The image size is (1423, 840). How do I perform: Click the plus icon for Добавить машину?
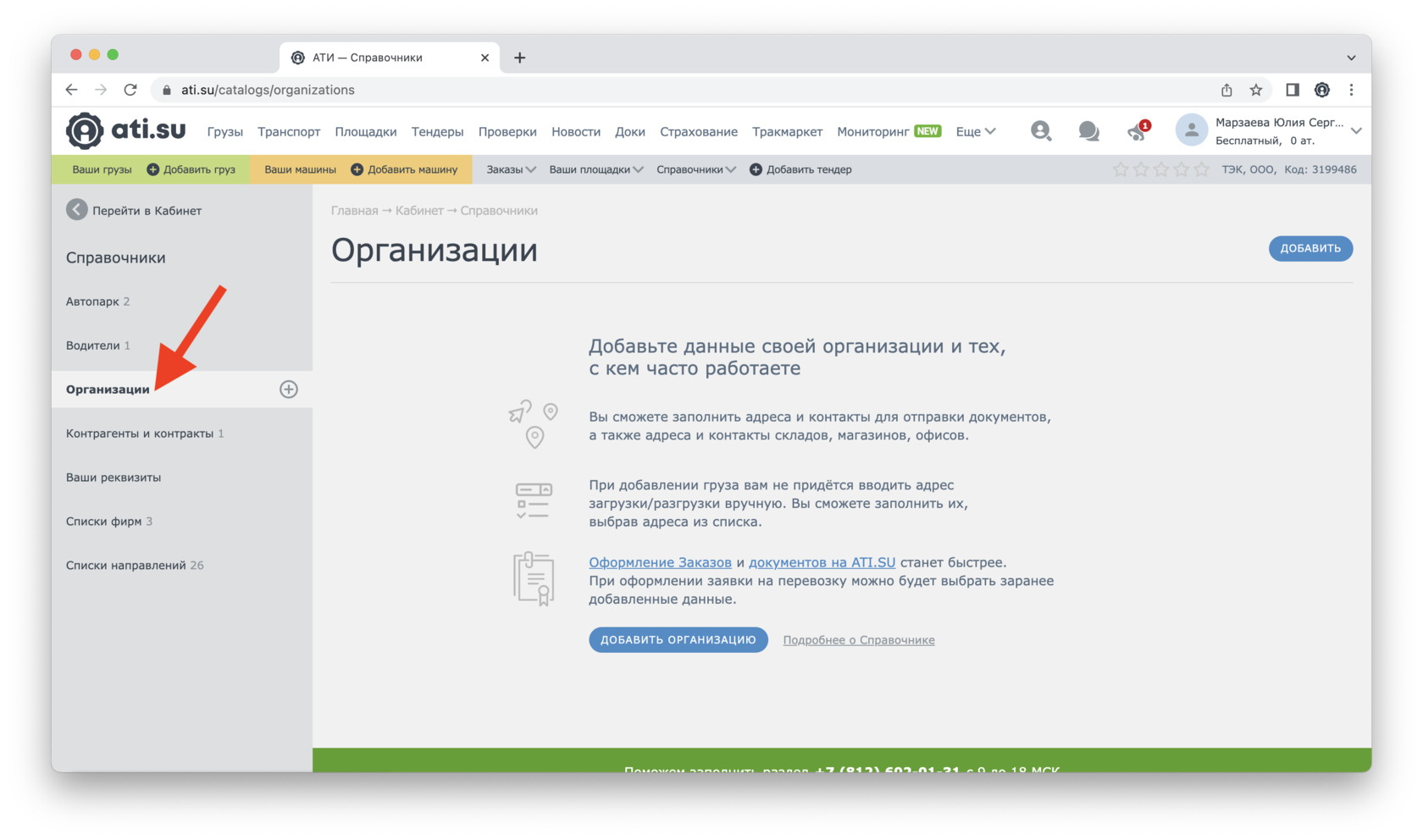coord(357,169)
